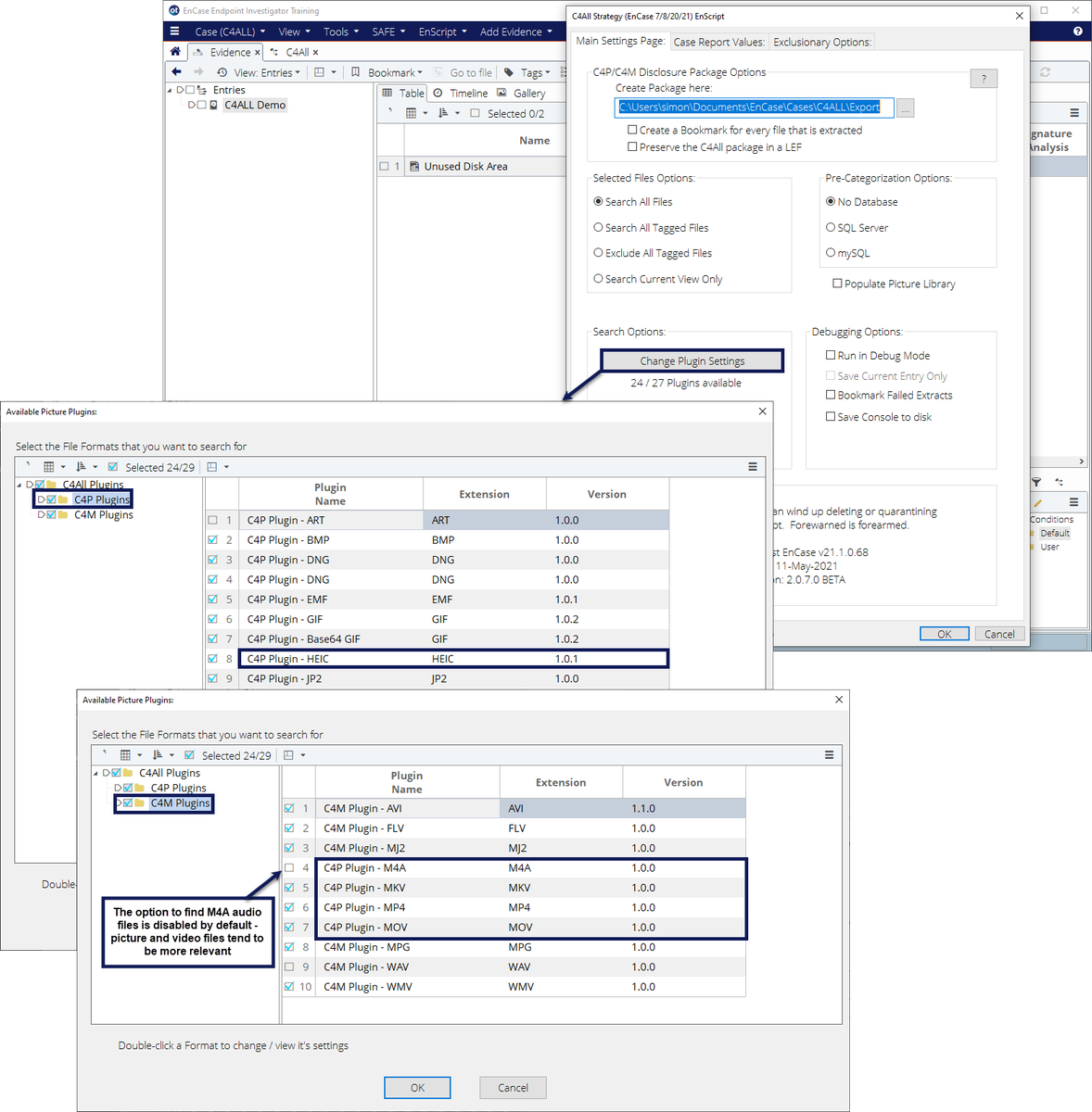Click the browse ellipsis button beside package path

click(906, 108)
